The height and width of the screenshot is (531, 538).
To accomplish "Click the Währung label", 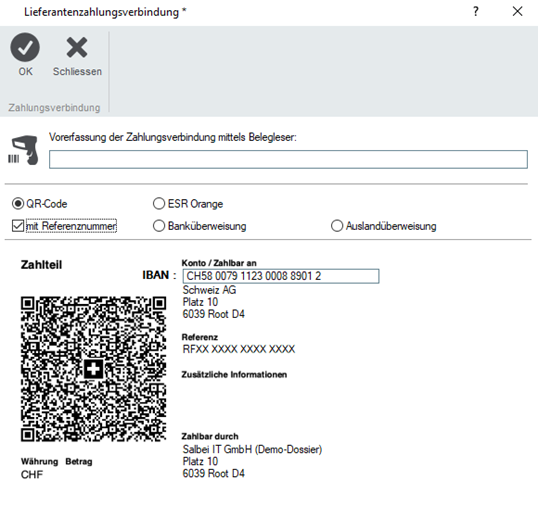I will click(39, 462).
